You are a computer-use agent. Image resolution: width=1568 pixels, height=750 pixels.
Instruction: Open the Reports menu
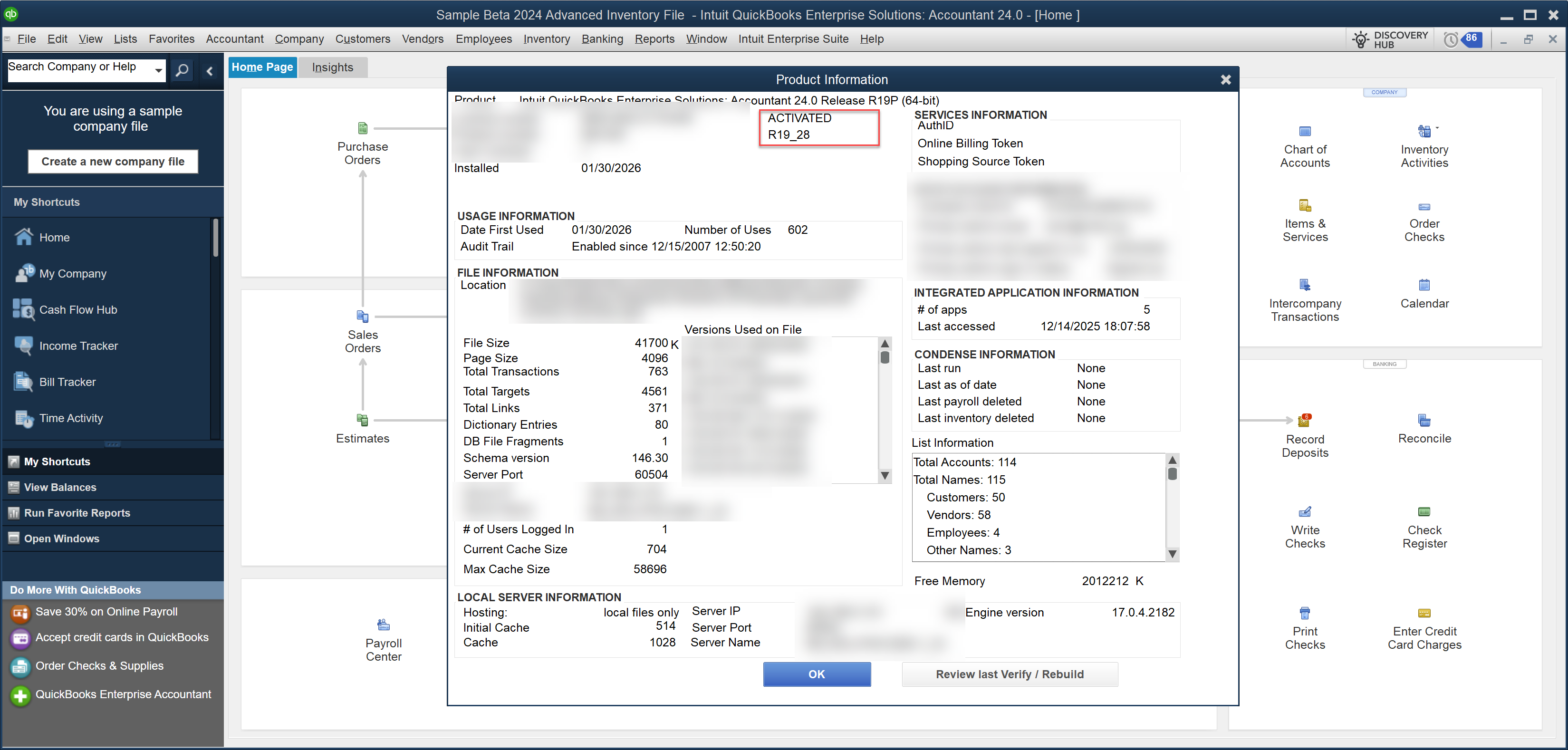point(654,39)
